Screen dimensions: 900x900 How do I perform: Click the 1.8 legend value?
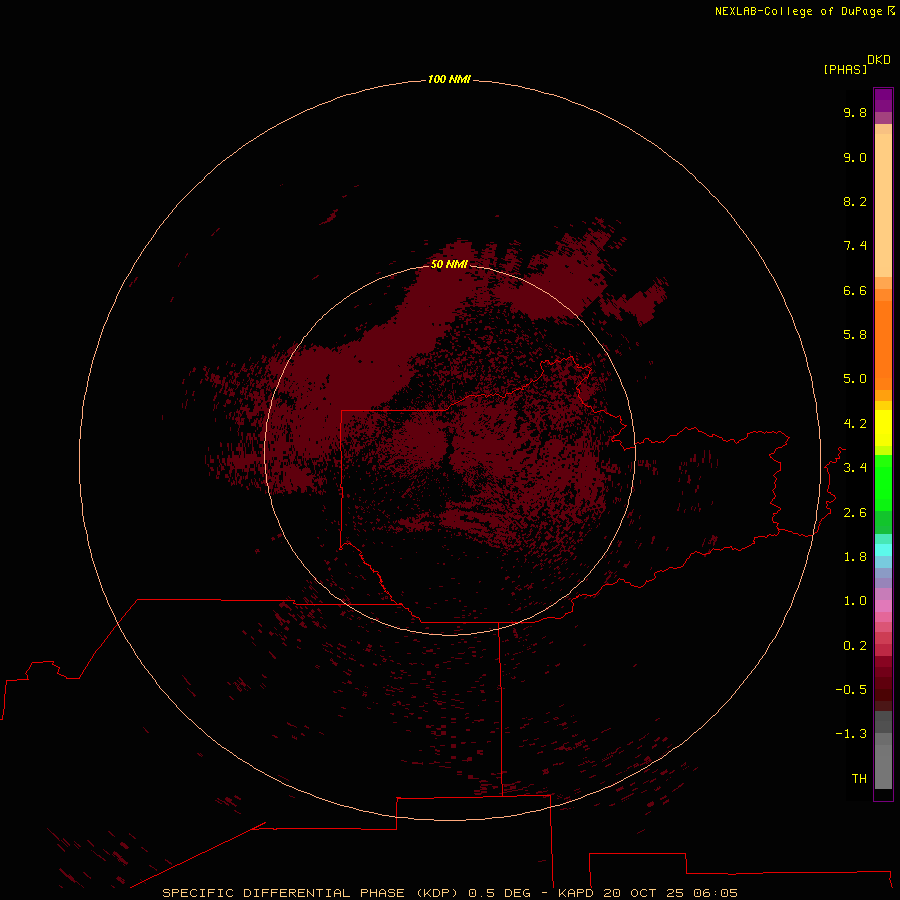pyautogui.click(x=855, y=557)
